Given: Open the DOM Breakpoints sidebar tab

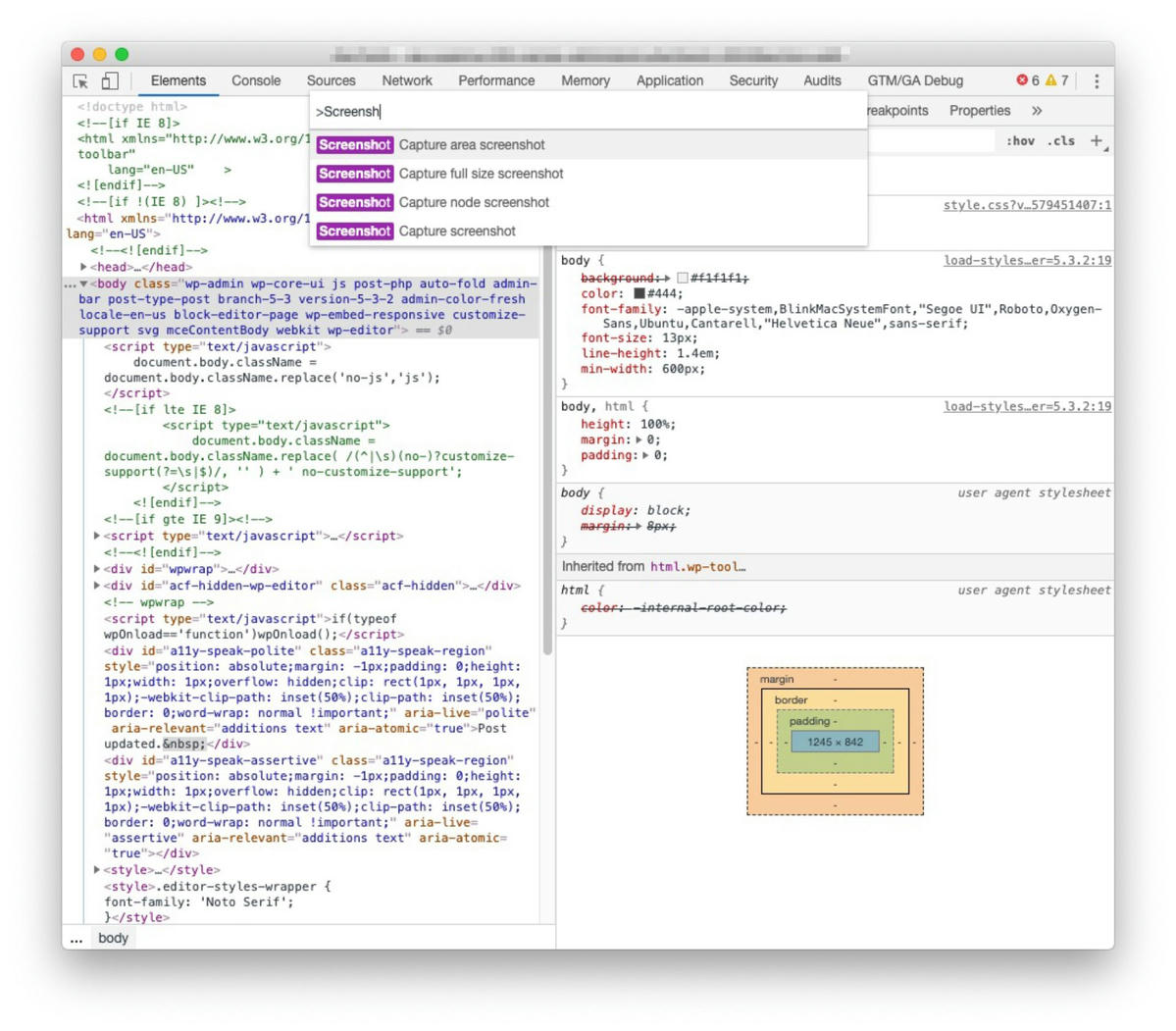Looking at the screenshot, I should click(897, 111).
